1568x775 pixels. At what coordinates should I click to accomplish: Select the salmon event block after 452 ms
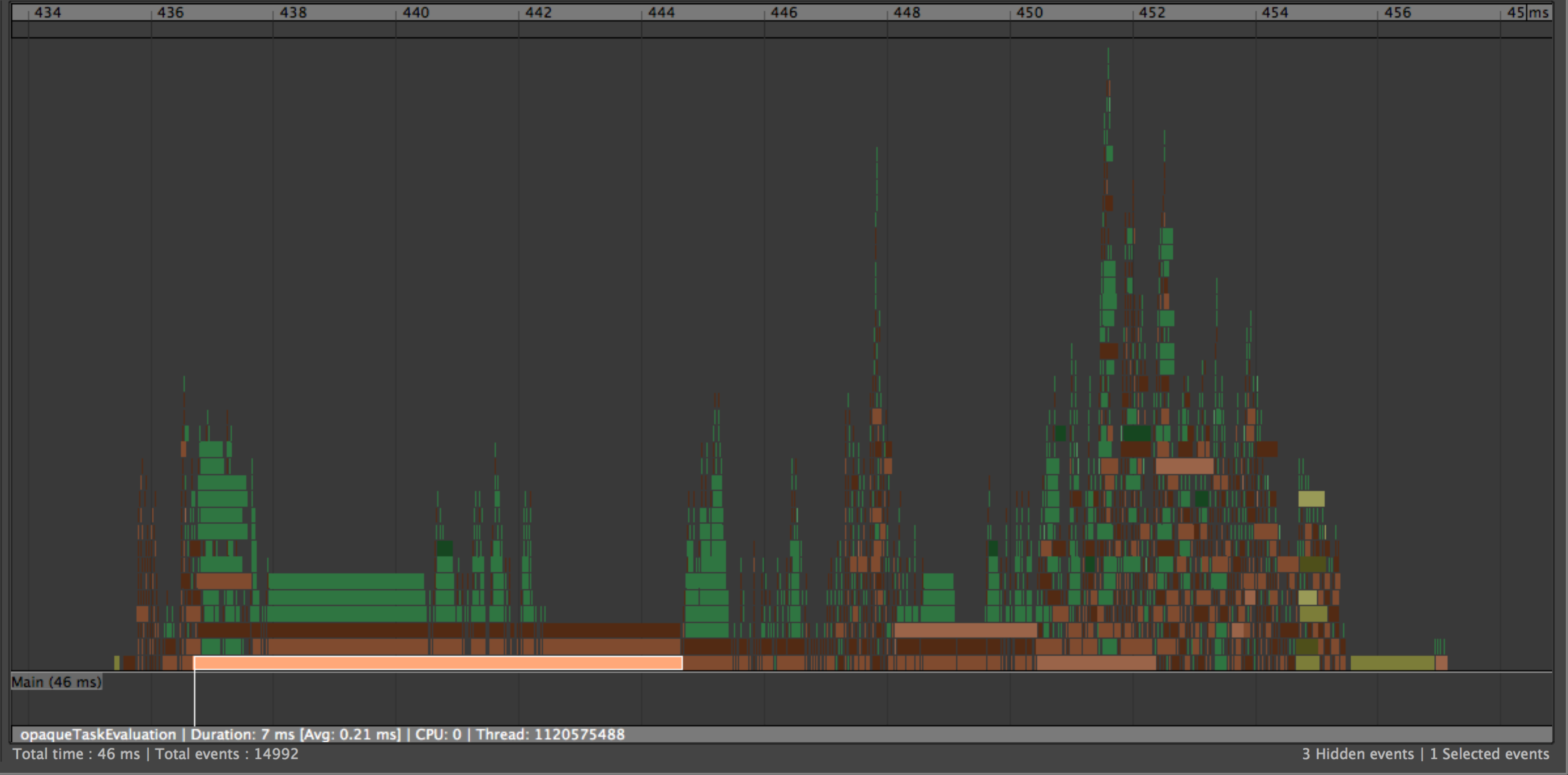pyautogui.click(x=1184, y=466)
